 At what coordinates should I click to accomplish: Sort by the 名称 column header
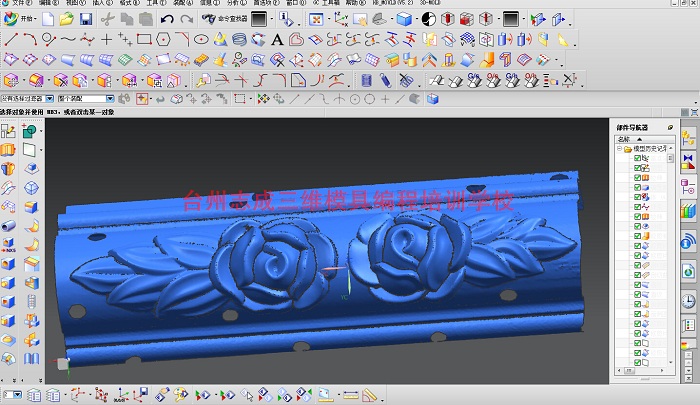tap(644, 139)
